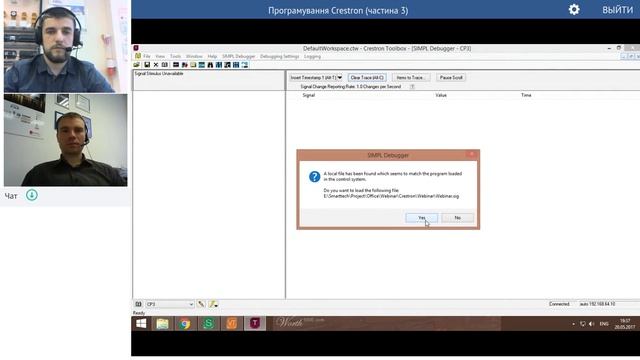The width and height of the screenshot is (640, 360).
Task: Click the question mark icon in dialog
Action: [x=314, y=176]
